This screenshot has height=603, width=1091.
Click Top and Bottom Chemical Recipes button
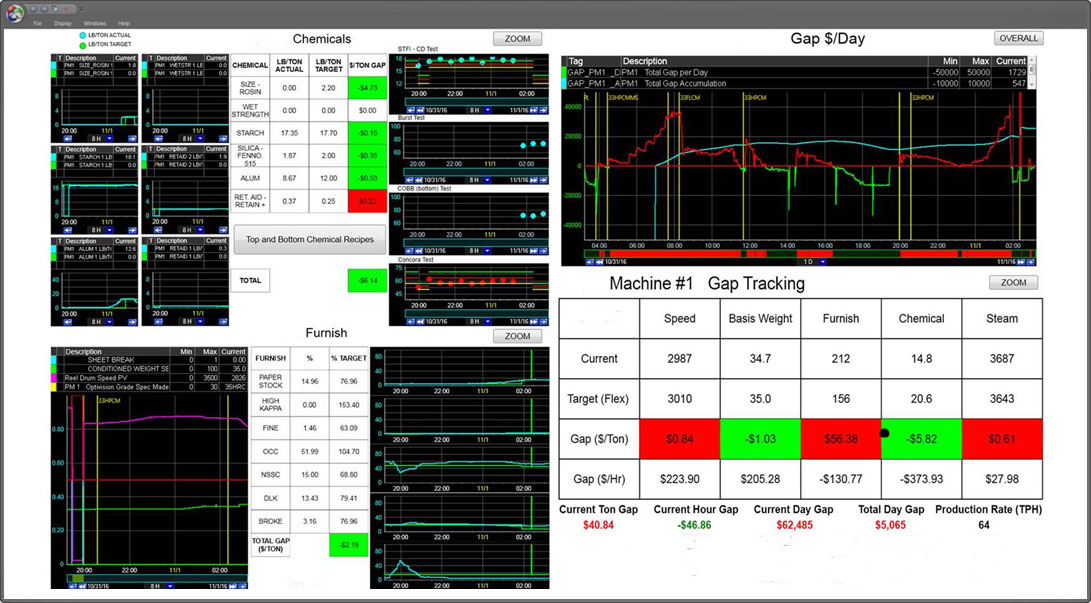310,240
